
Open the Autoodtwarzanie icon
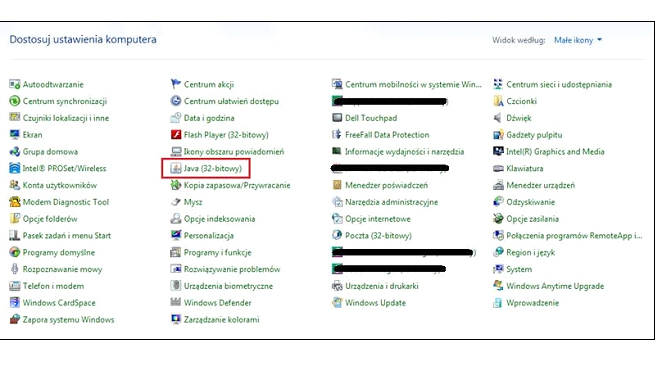pos(15,85)
